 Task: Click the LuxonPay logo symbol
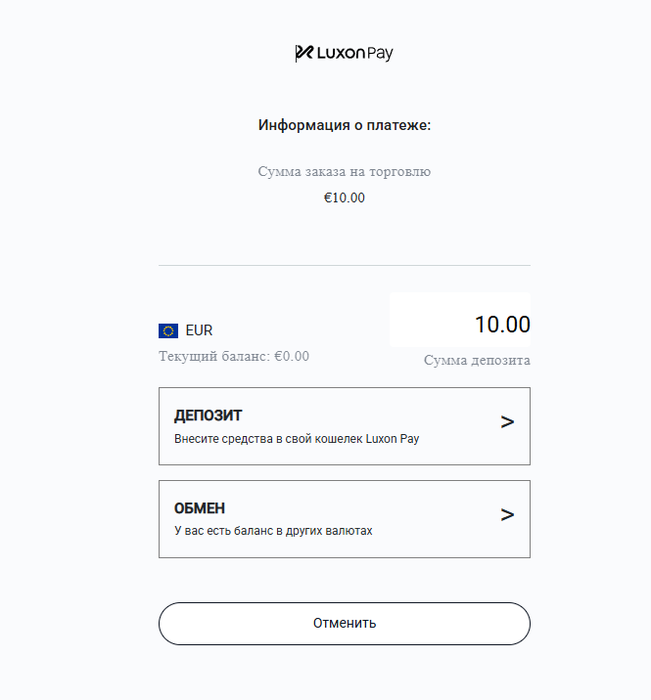pos(304,53)
